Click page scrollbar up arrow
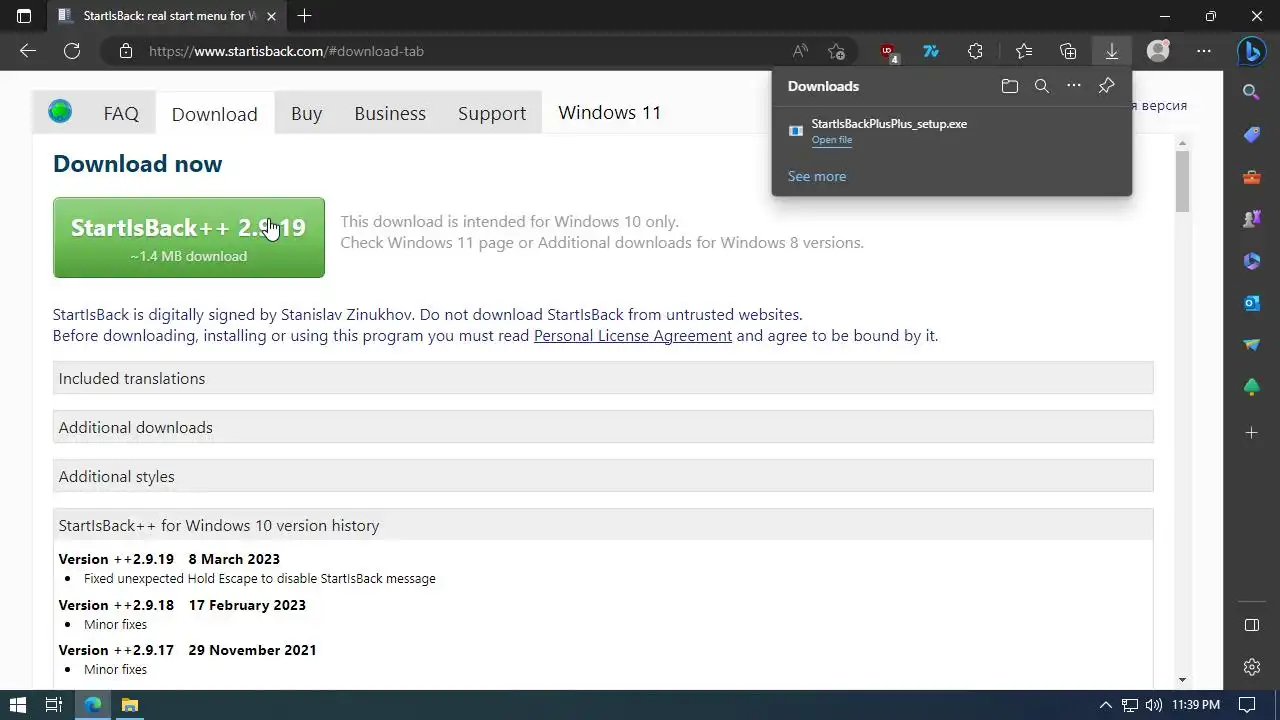The width and height of the screenshot is (1280, 720). click(x=1183, y=143)
